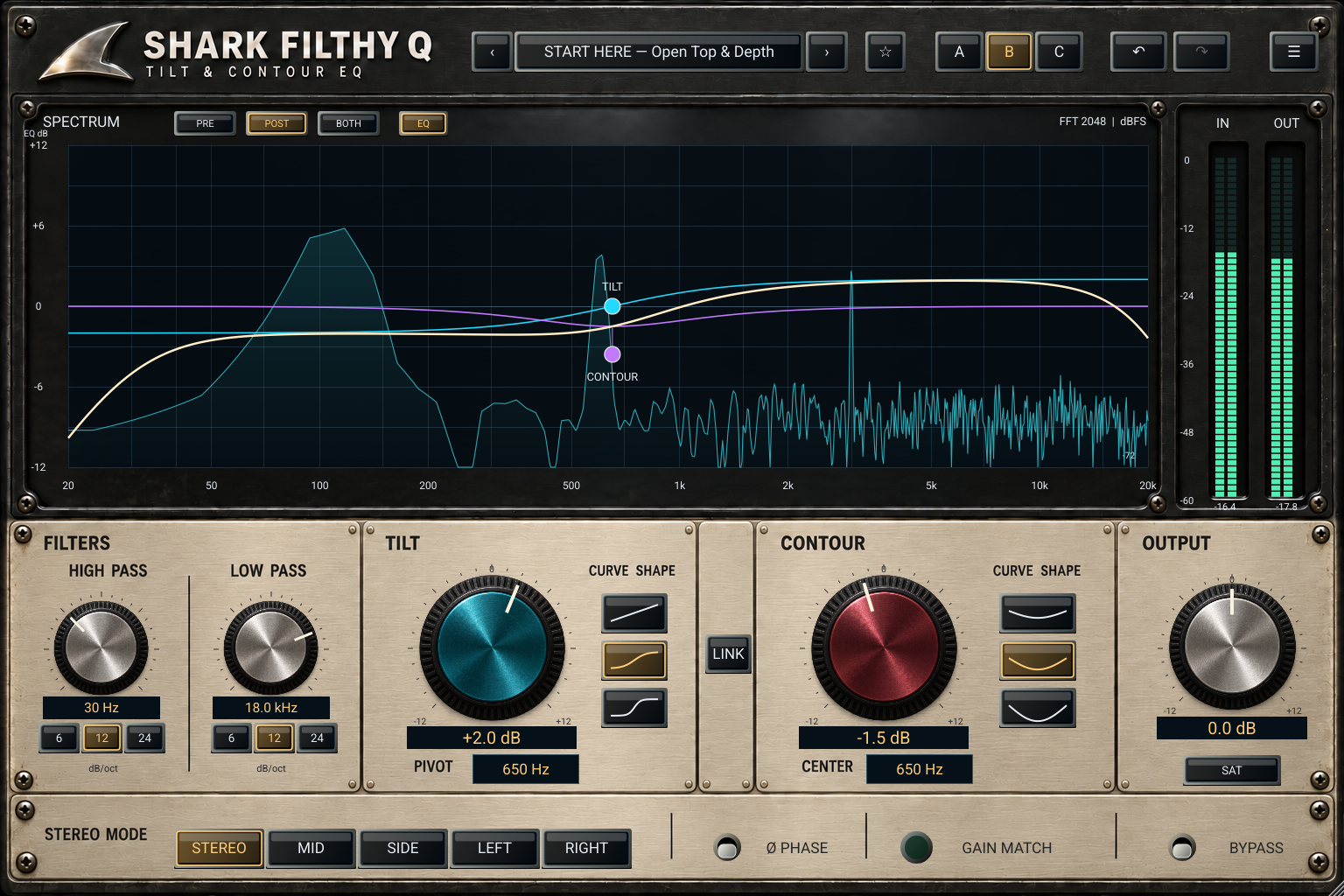Click the 18.0 kHz low pass value field
Image resolution: width=1344 pixels, height=896 pixels.
point(271,708)
